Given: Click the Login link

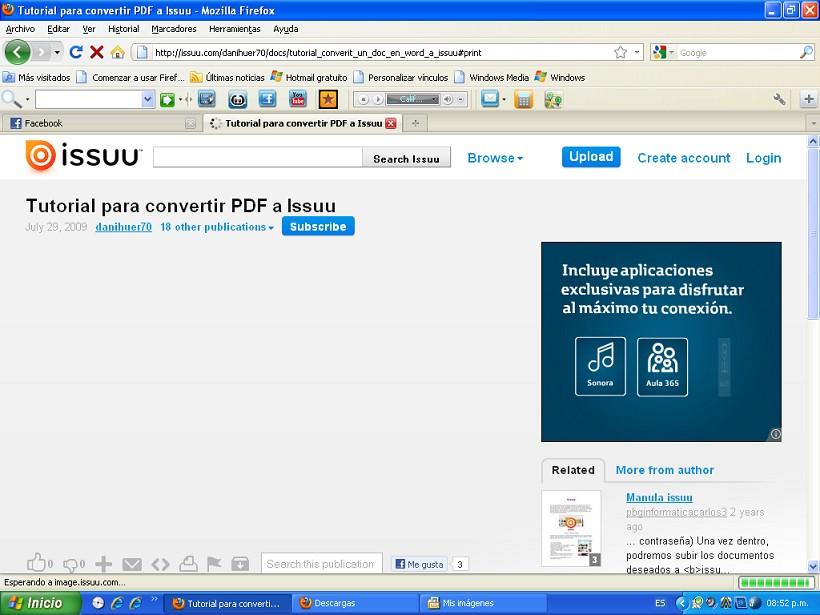Looking at the screenshot, I should 764,158.
